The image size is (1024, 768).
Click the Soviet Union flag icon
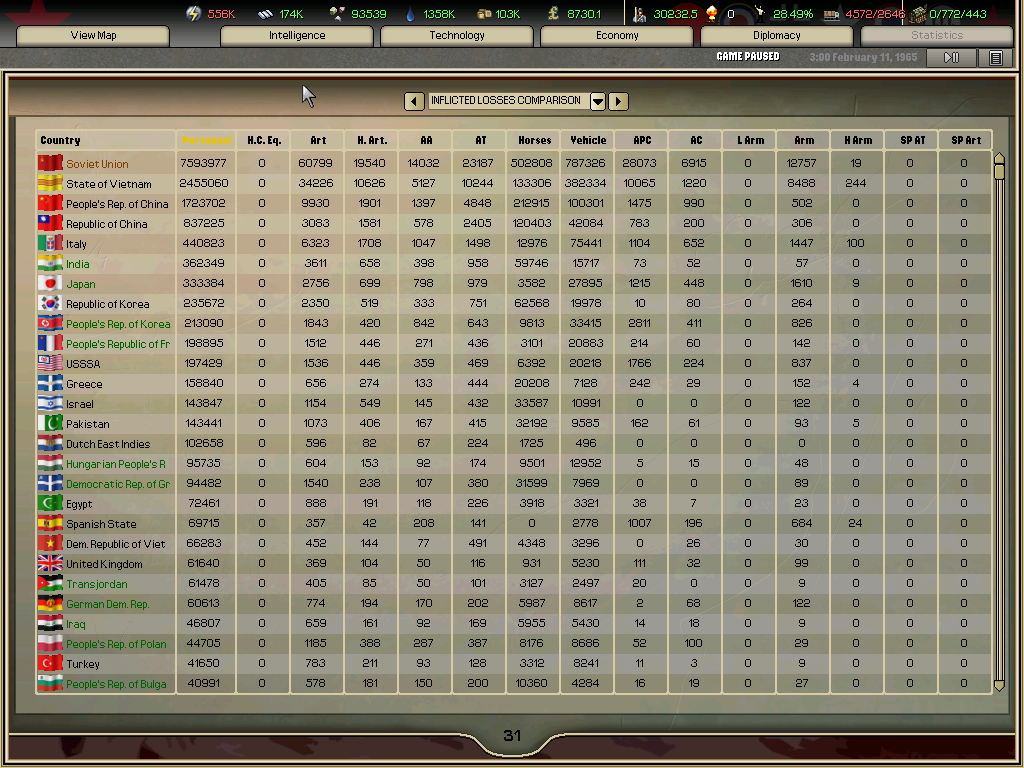[50, 163]
